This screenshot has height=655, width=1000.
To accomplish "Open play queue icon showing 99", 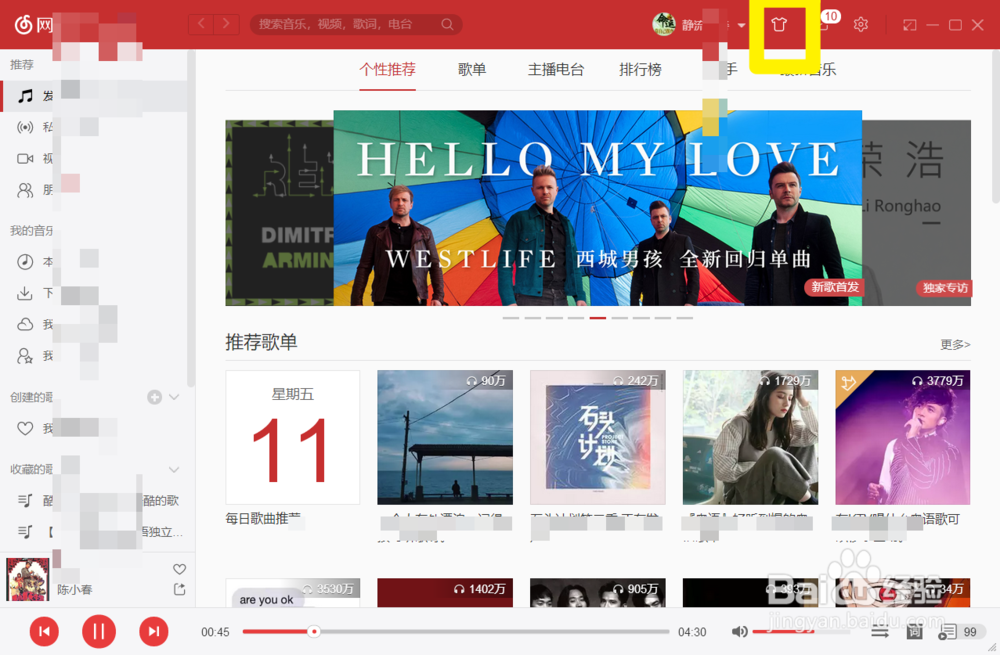I will tap(960, 631).
